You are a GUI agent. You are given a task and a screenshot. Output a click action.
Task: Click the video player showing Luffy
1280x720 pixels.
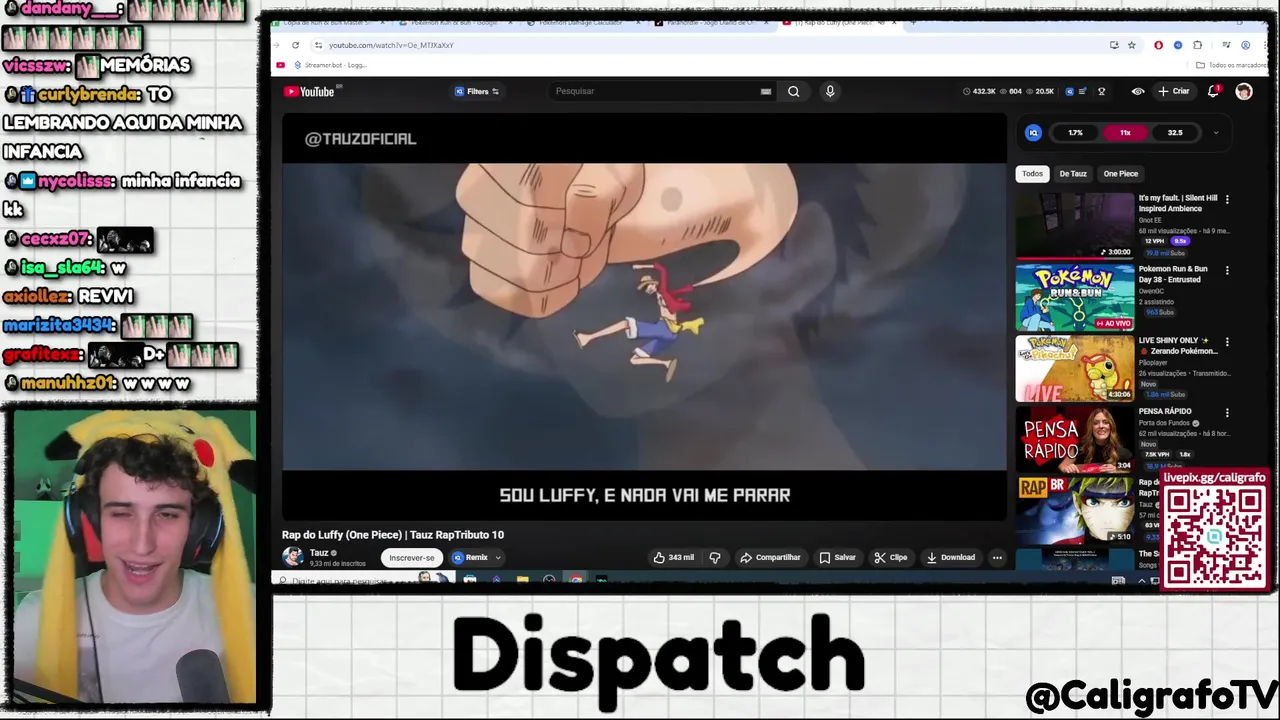click(644, 317)
